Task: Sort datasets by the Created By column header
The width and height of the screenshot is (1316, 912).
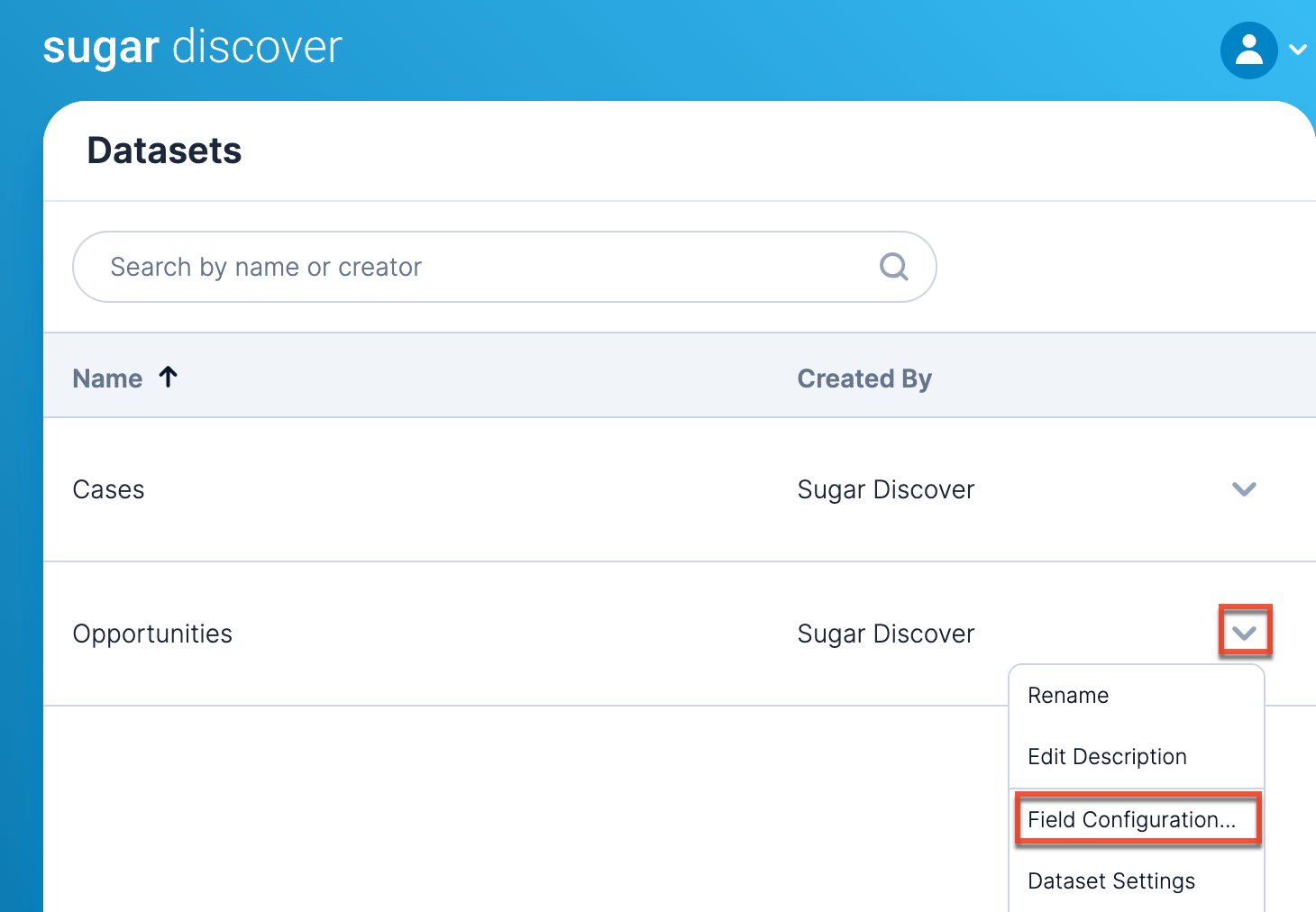Action: 864,378
